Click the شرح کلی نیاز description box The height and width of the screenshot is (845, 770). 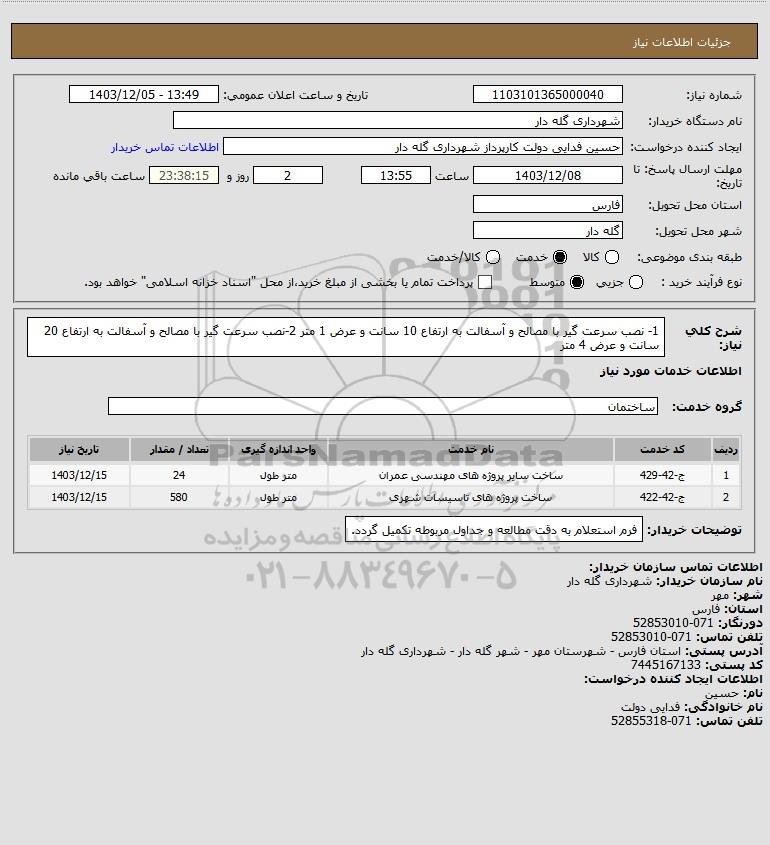click(346, 337)
